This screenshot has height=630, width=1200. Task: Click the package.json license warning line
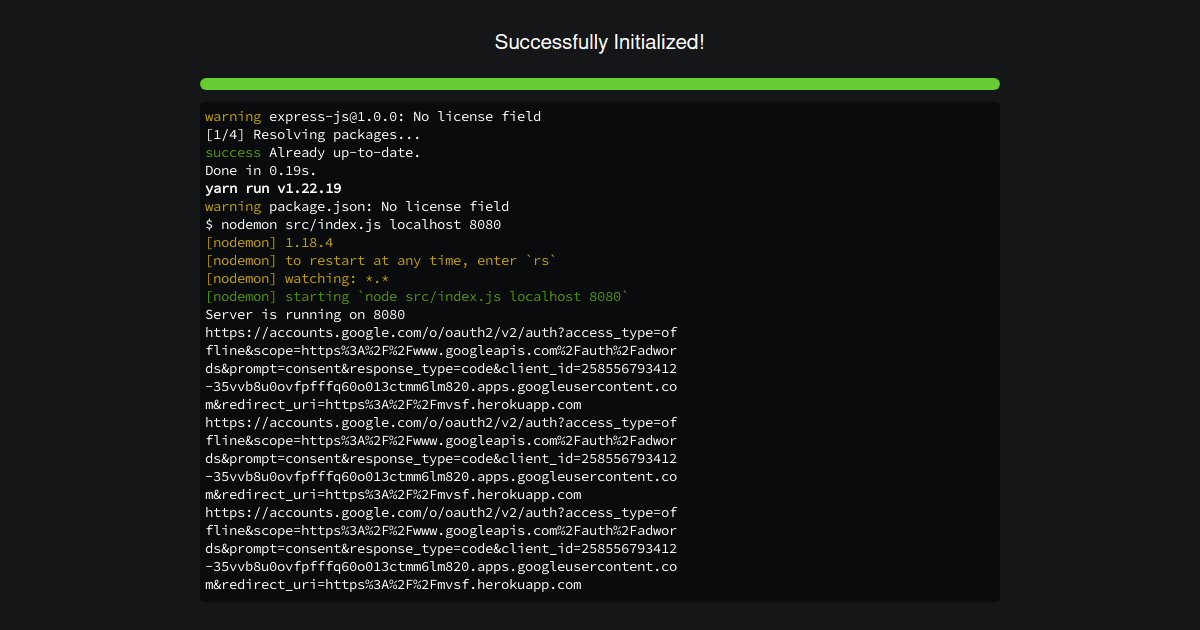(x=357, y=207)
